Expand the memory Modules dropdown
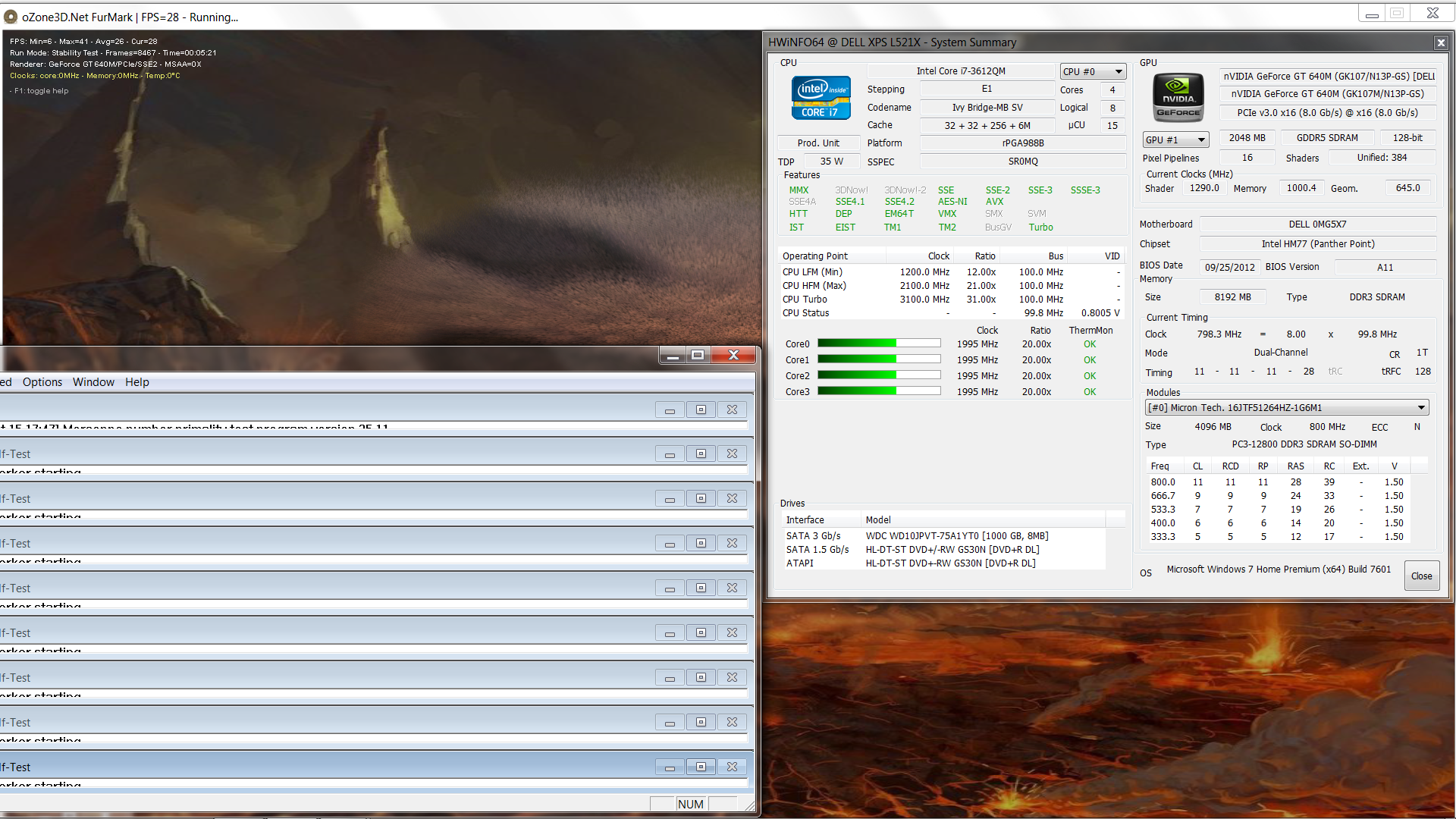 1287,408
